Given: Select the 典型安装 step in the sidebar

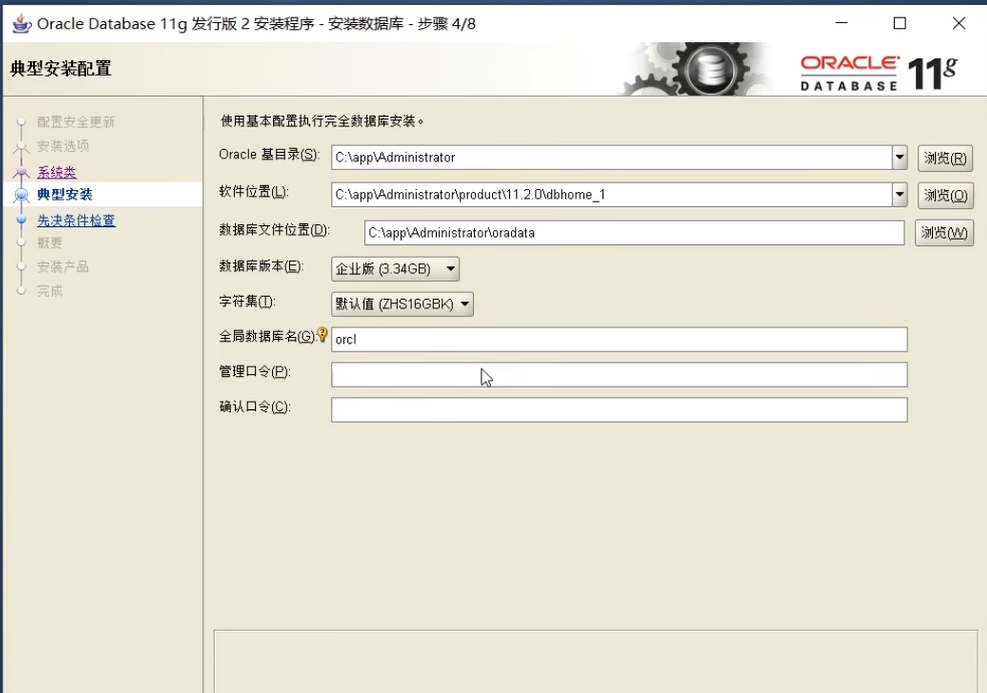Looking at the screenshot, I should coord(65,194).
